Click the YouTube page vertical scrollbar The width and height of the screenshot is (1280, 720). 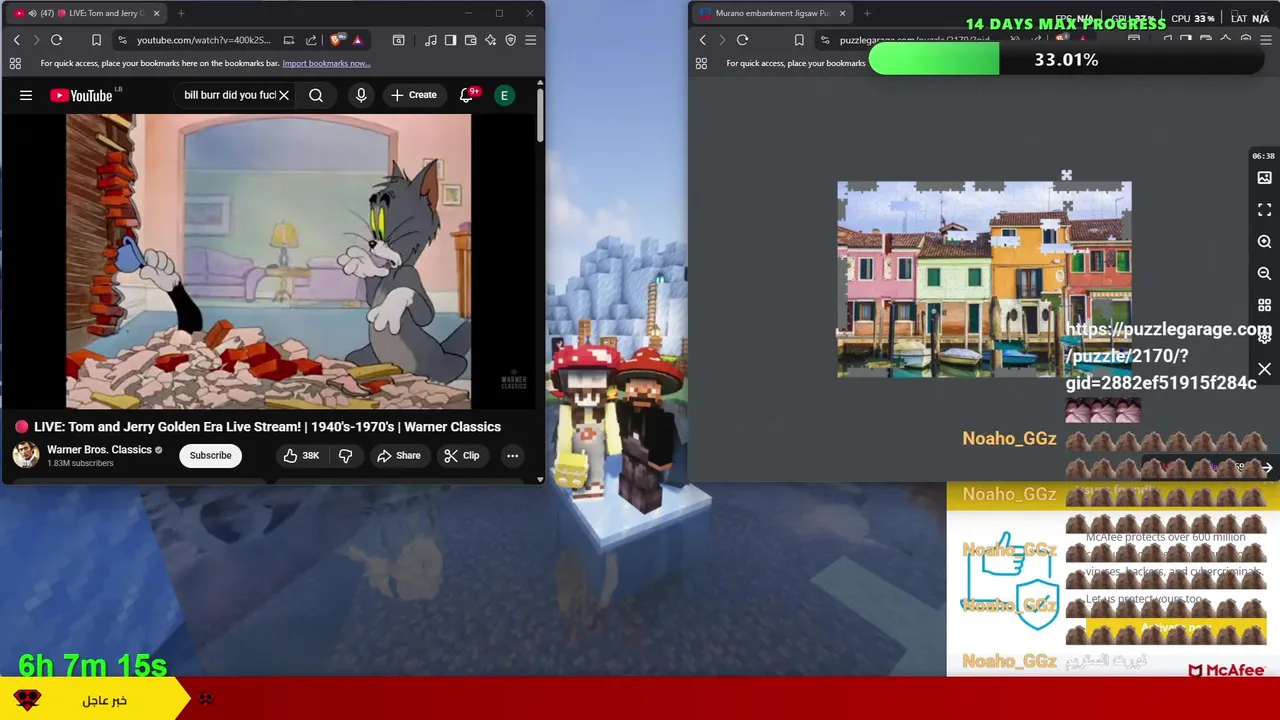[x=540, y=115]
